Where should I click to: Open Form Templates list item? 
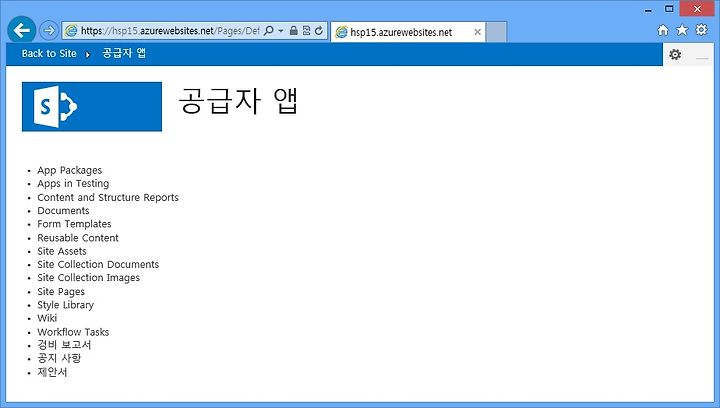74,224
